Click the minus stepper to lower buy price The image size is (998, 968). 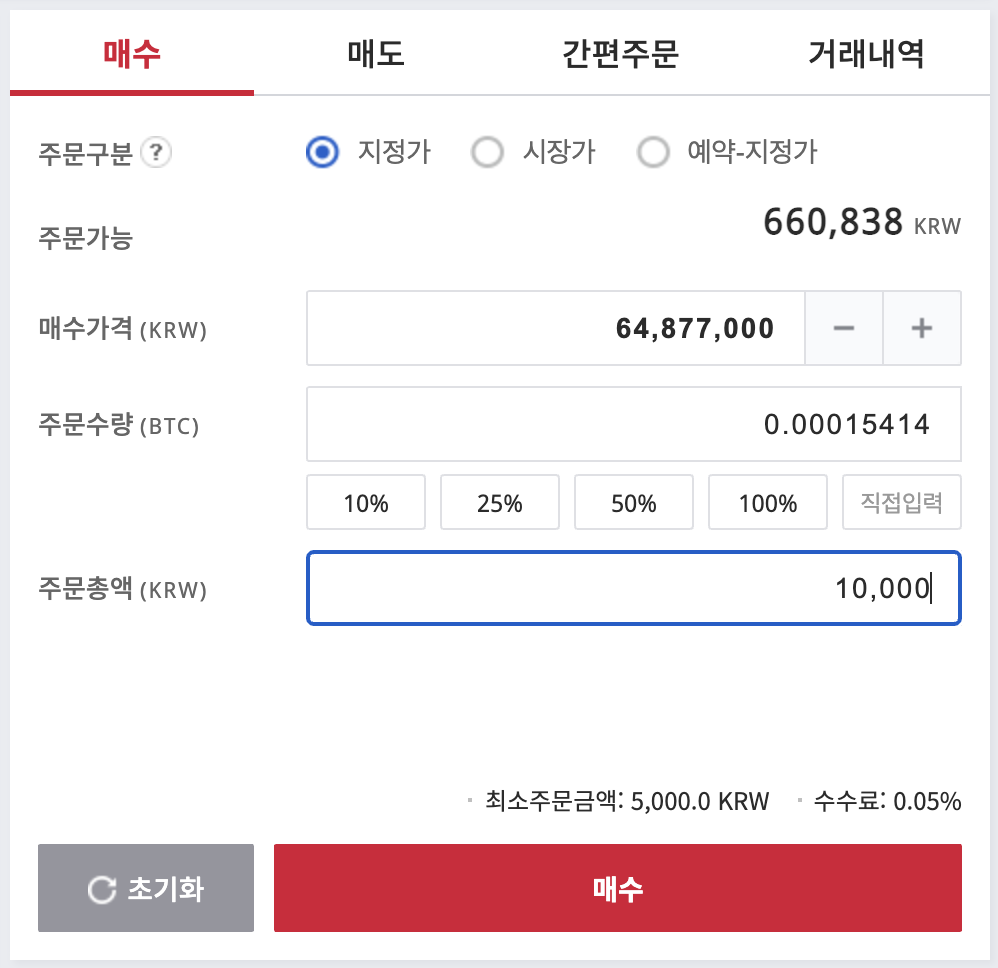pos(844,327)
